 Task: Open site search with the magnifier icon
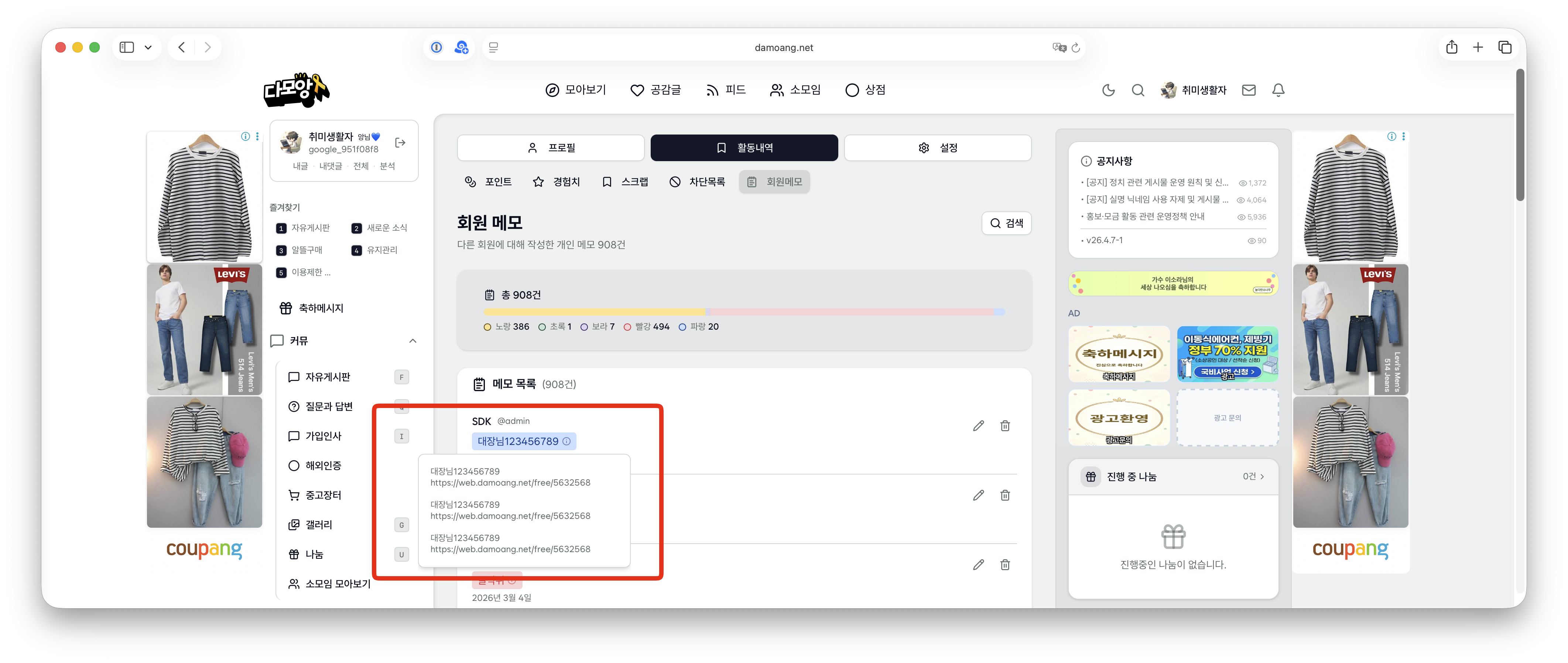click(1138, 90)
